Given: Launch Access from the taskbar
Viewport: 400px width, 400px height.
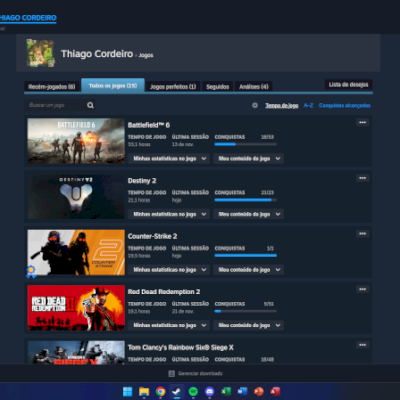Looking at the screenshot, I should (x=275, y=391).
